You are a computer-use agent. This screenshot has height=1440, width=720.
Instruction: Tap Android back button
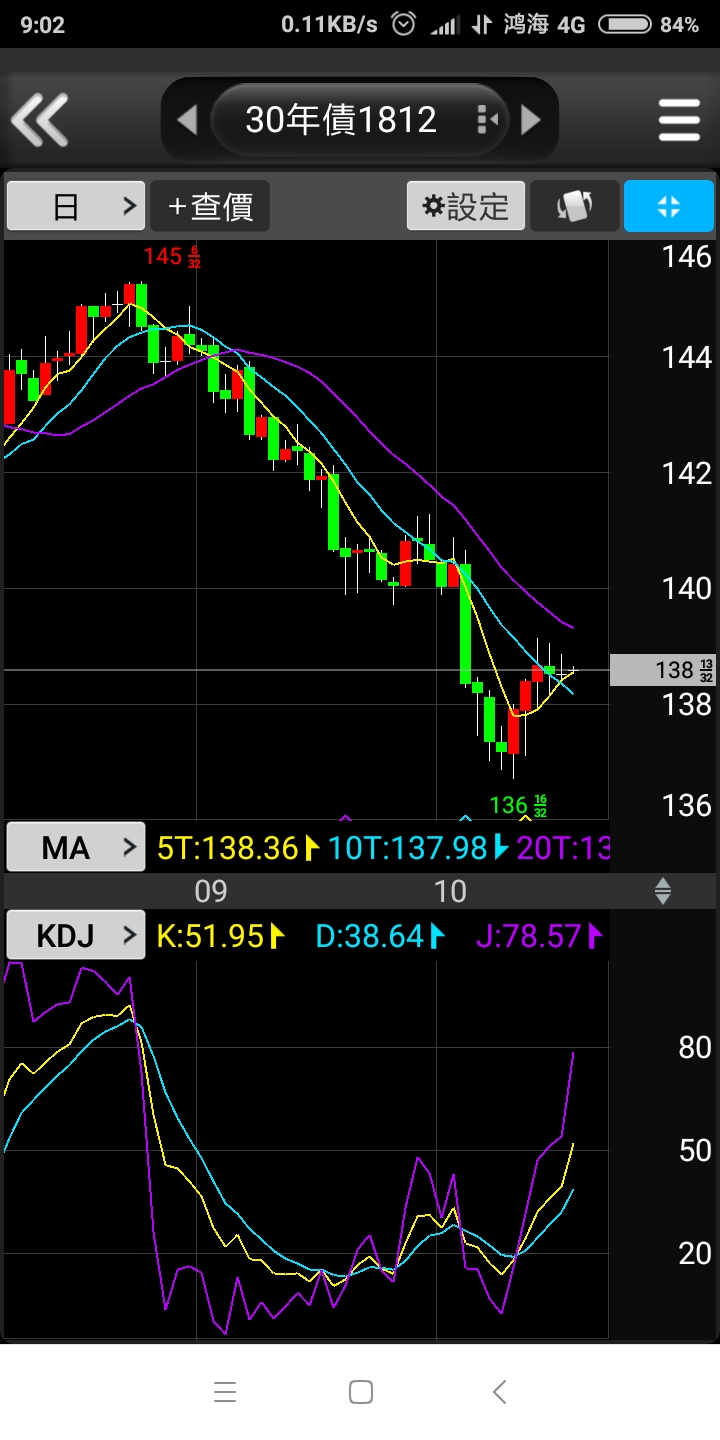click(x=500, y=1392)
